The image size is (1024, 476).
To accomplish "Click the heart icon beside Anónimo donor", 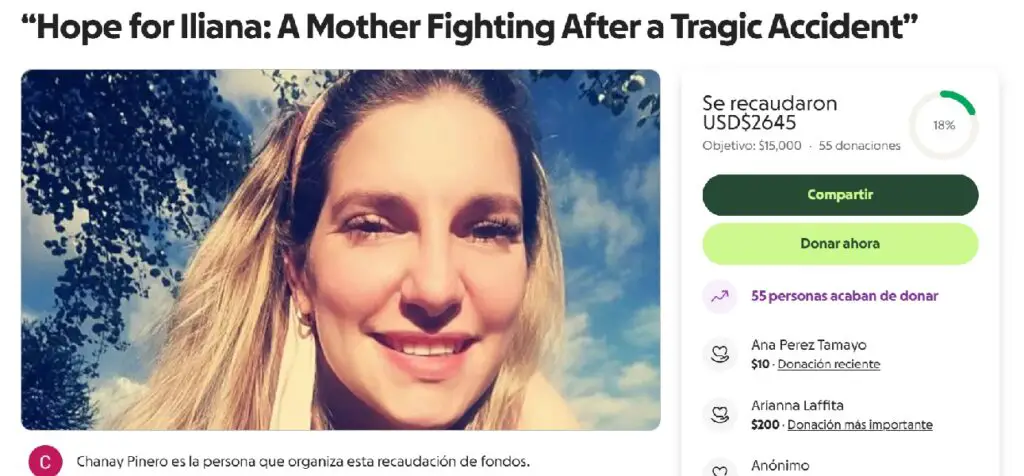I will tap(720, 469).
